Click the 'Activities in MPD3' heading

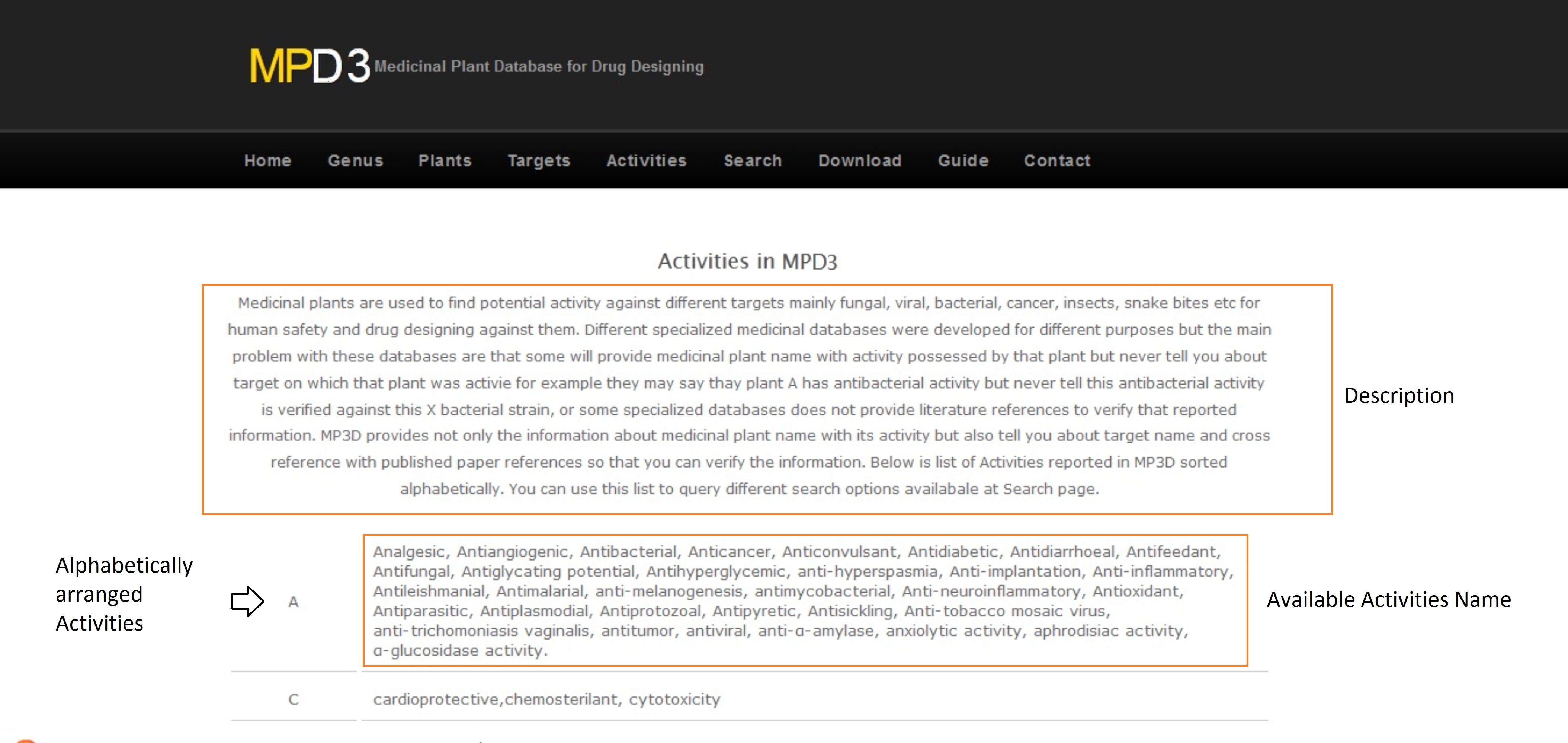[747, 261]
